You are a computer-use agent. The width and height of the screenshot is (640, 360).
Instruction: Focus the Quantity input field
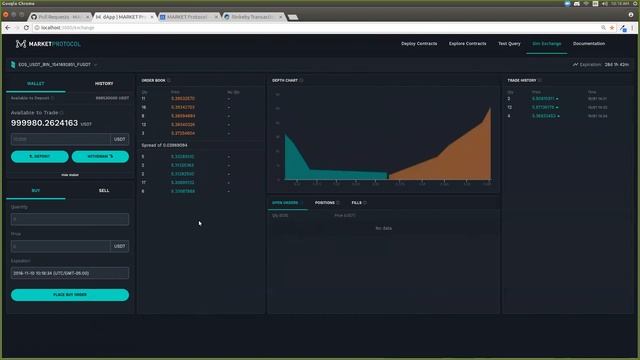pos(70,220)
